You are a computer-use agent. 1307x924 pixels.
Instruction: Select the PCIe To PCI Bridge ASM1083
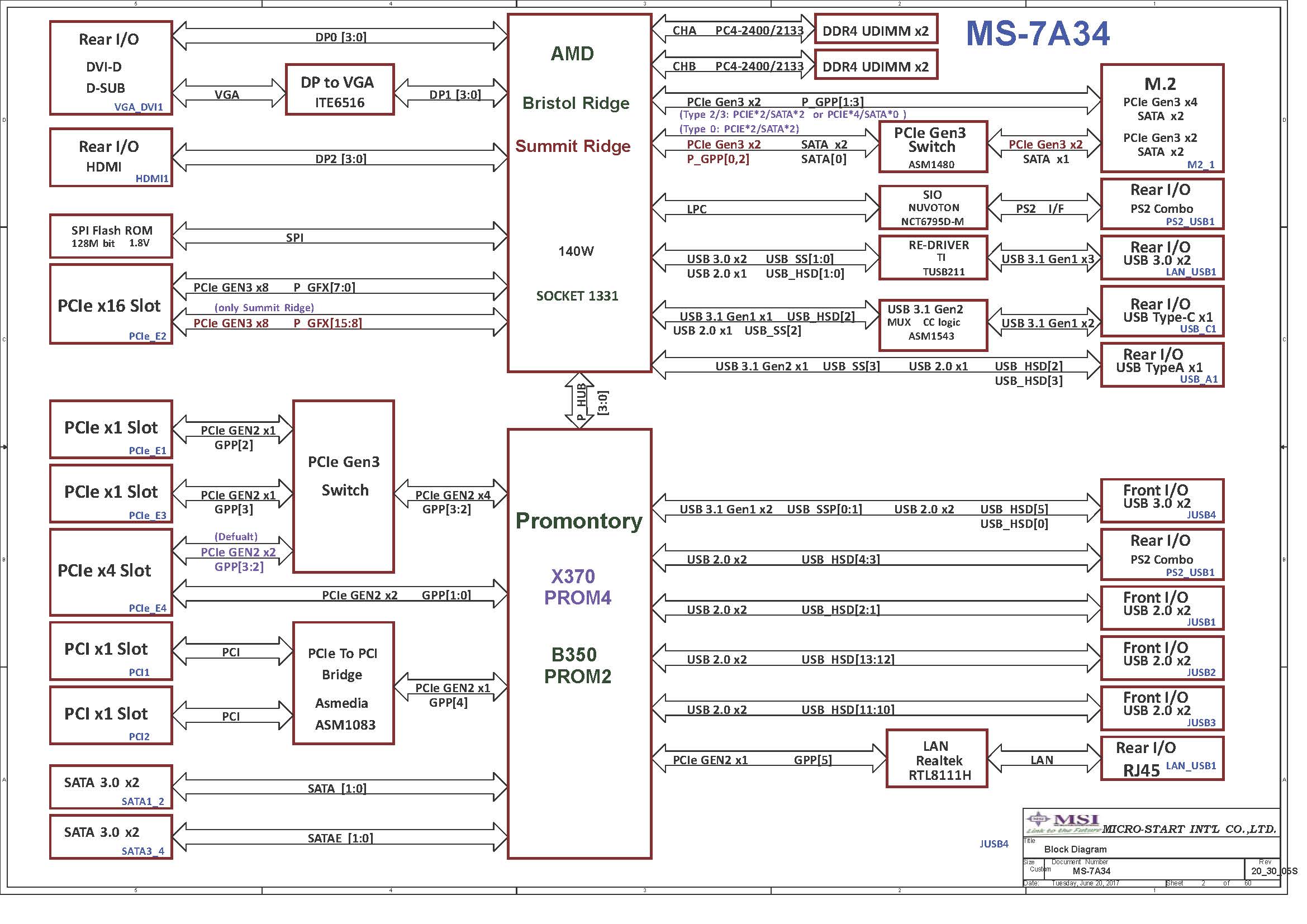tap(343, 683)
